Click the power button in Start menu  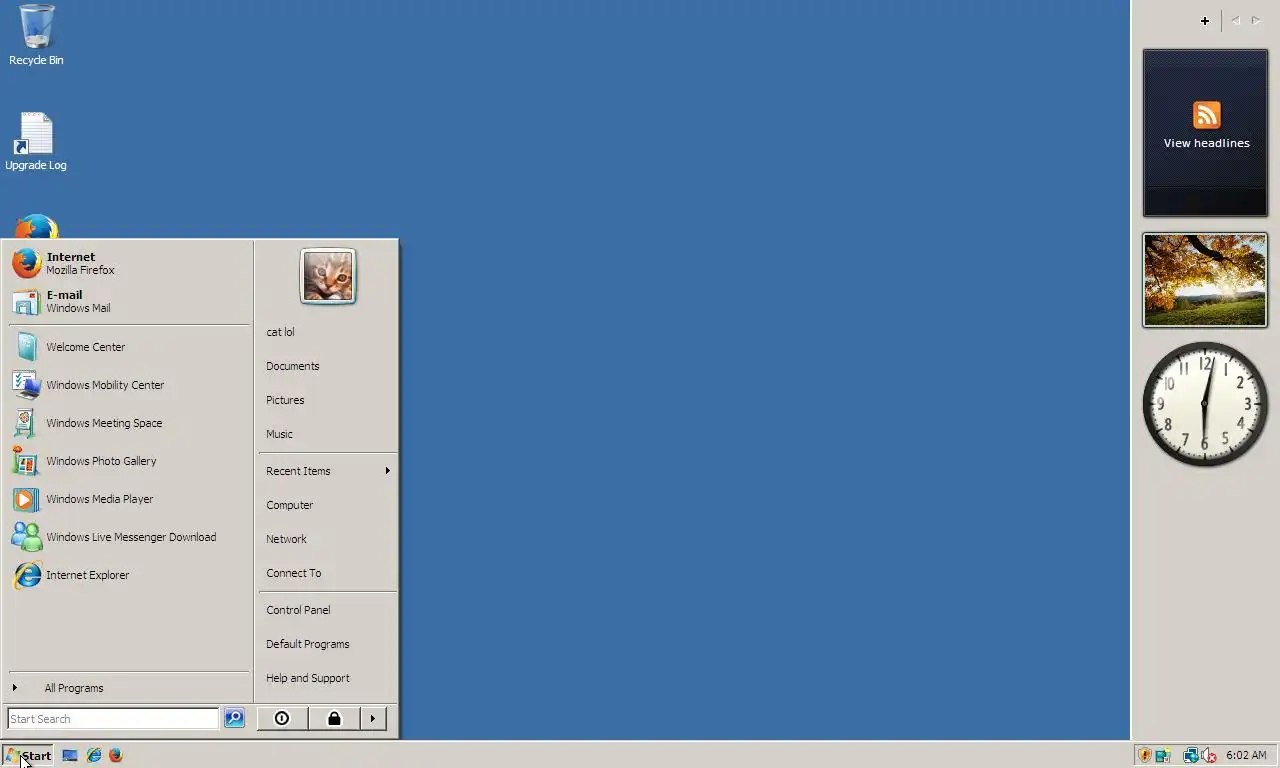(282, 718)
